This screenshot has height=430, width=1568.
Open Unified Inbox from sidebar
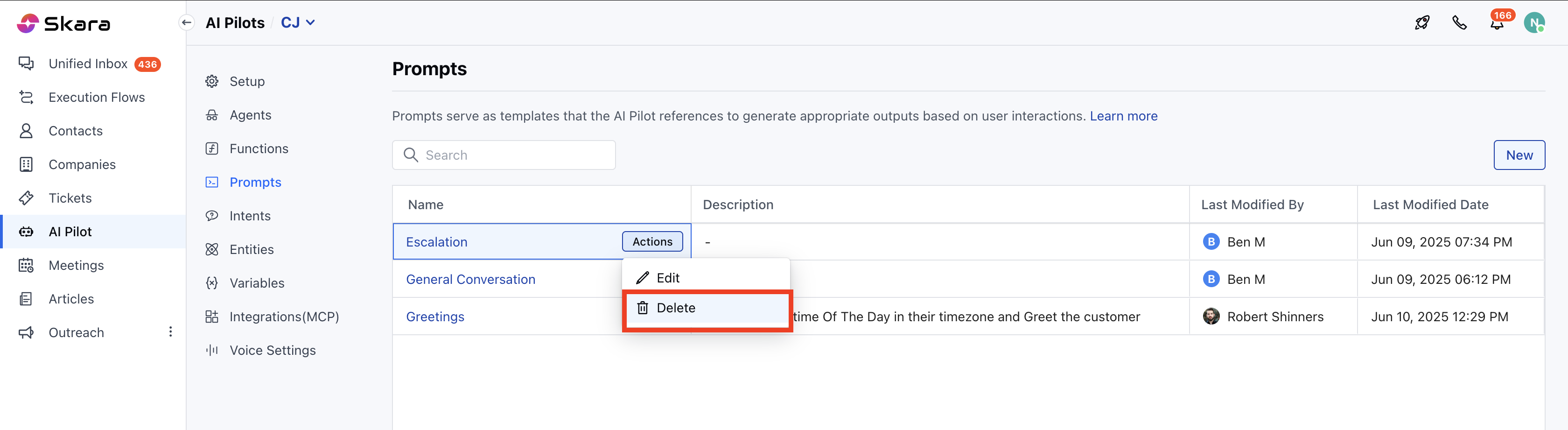point(88,64)
